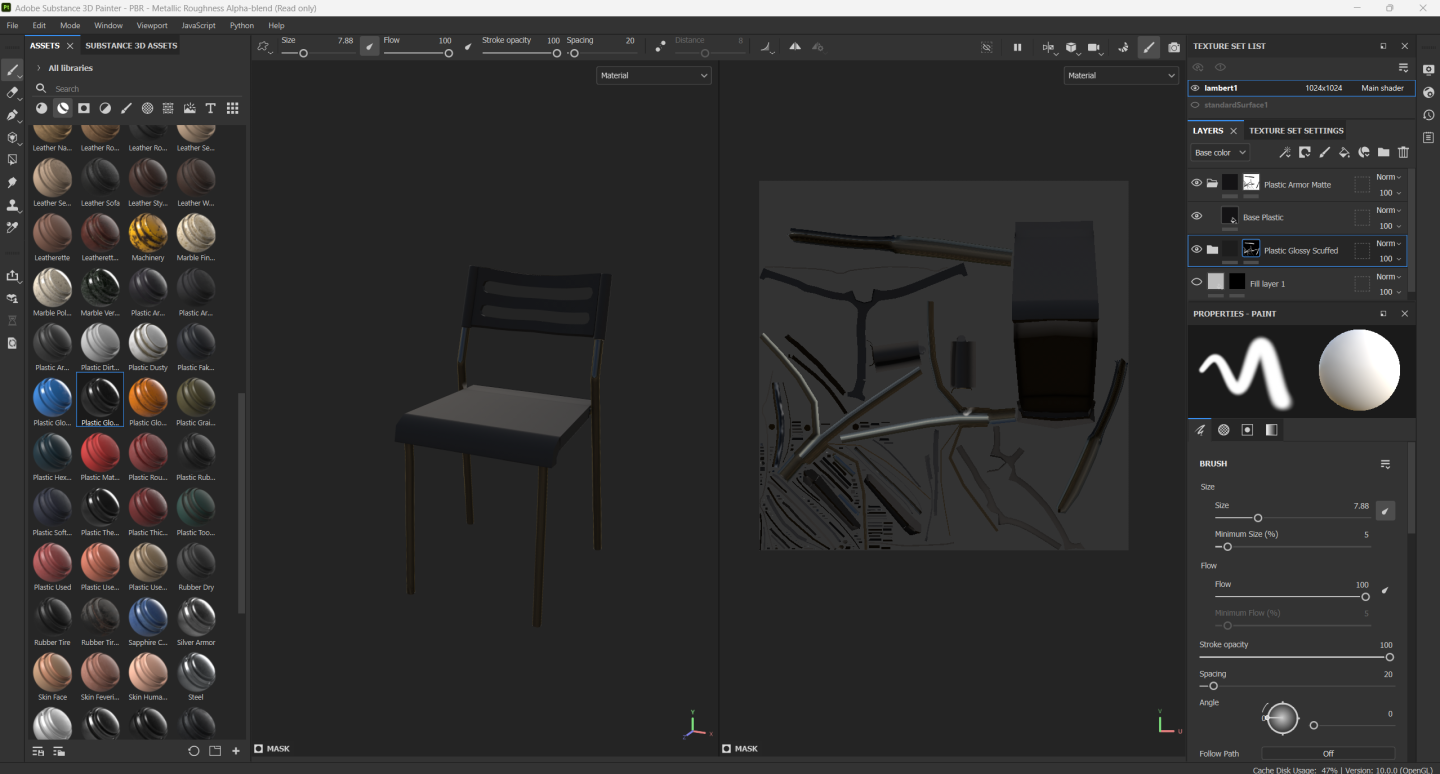Open brush presets menu in Brush section

pyautogui.click(x=1385, y=464)
